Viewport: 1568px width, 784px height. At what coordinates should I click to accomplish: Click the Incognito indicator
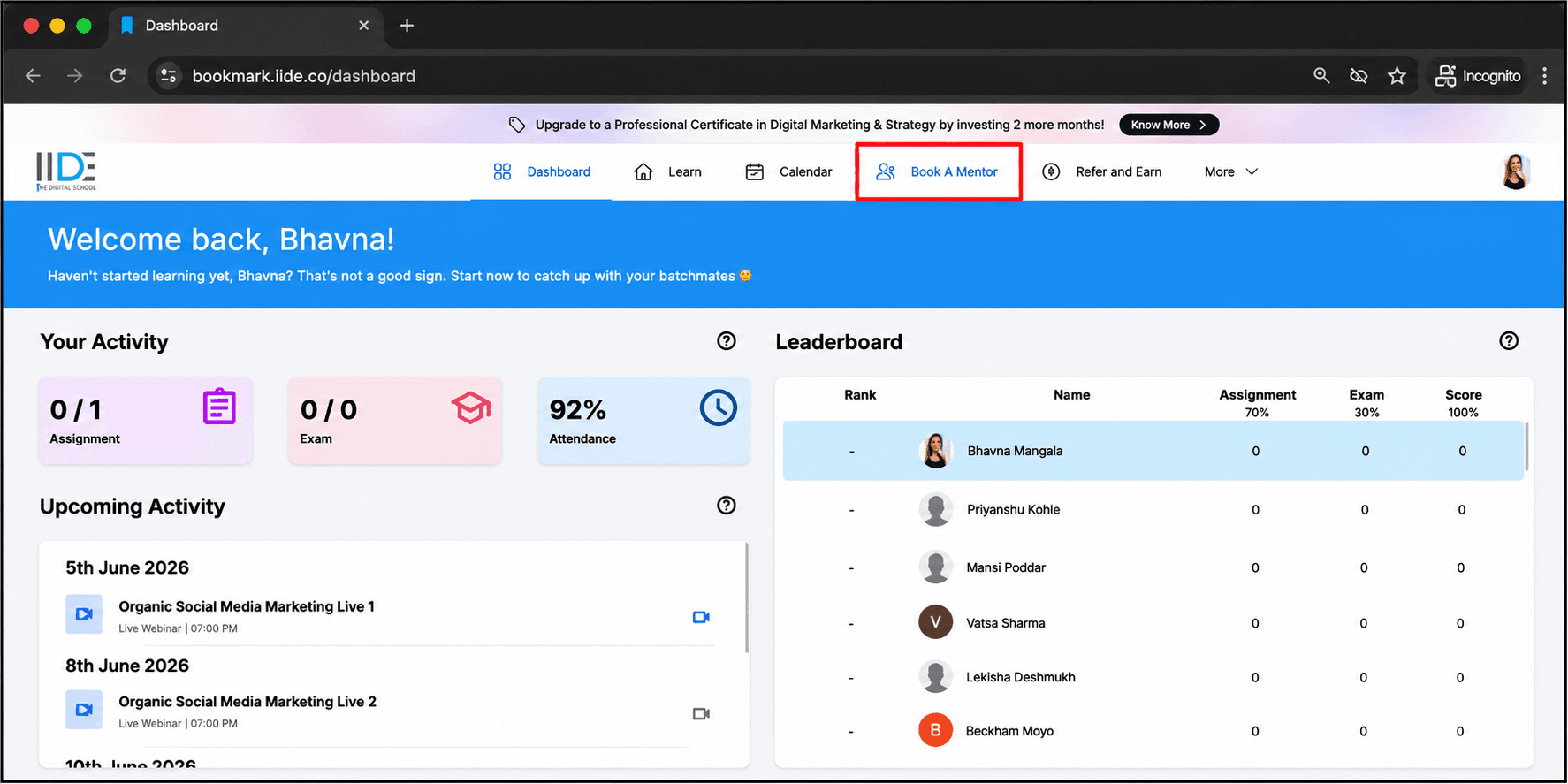(1477, 76)
